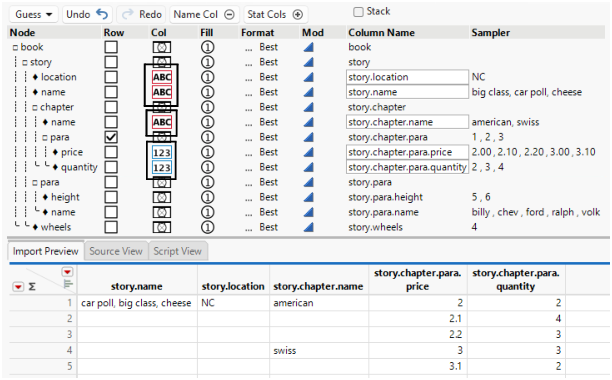The image size is (612, 380).
Task: Toggle ABC column icon for chapter name row
Action: pos(162,122)
